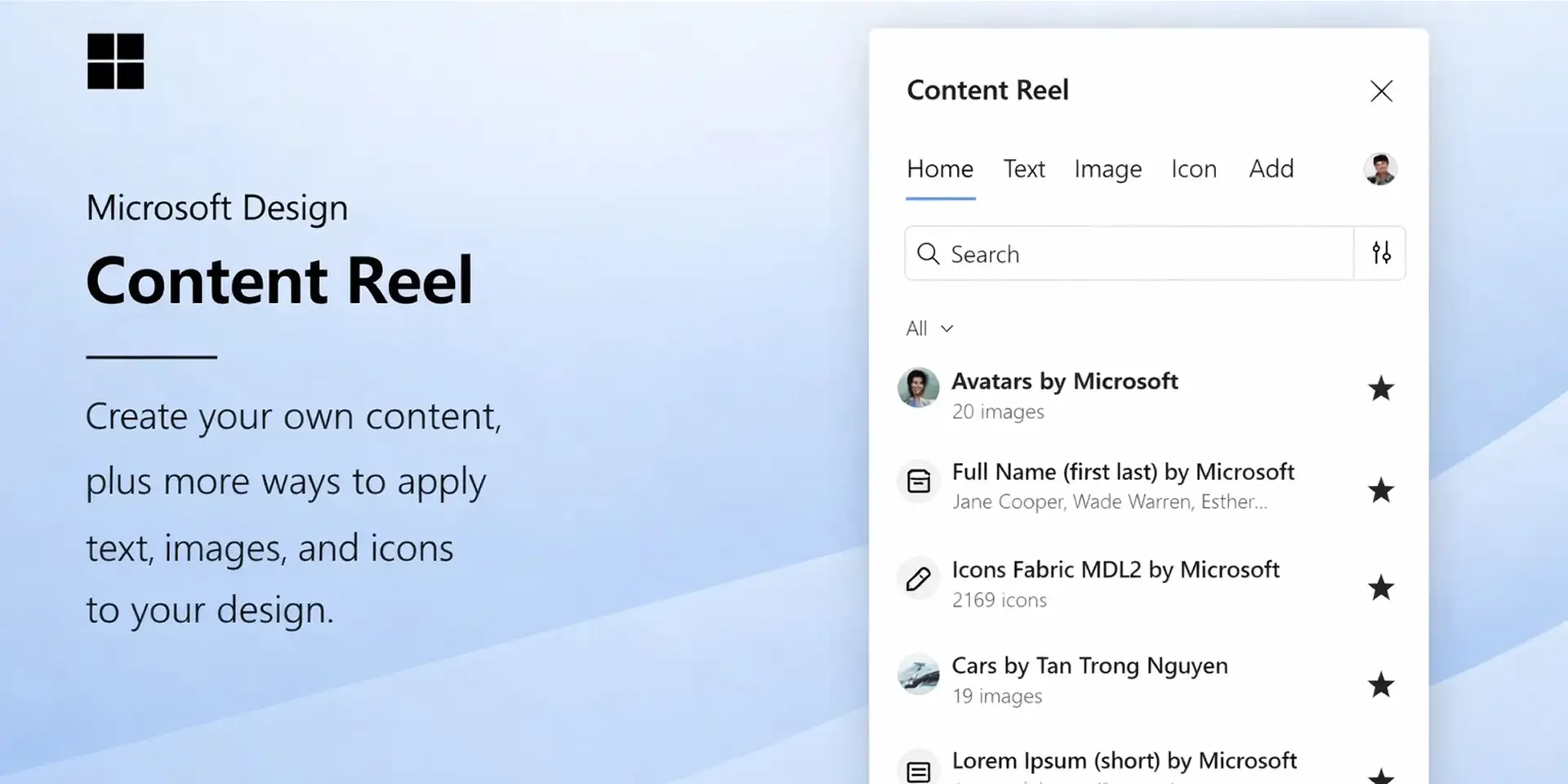Click the Lorem Ipsum text collection icon
This screenshot has height=784, width=1568.
[919, 769]
